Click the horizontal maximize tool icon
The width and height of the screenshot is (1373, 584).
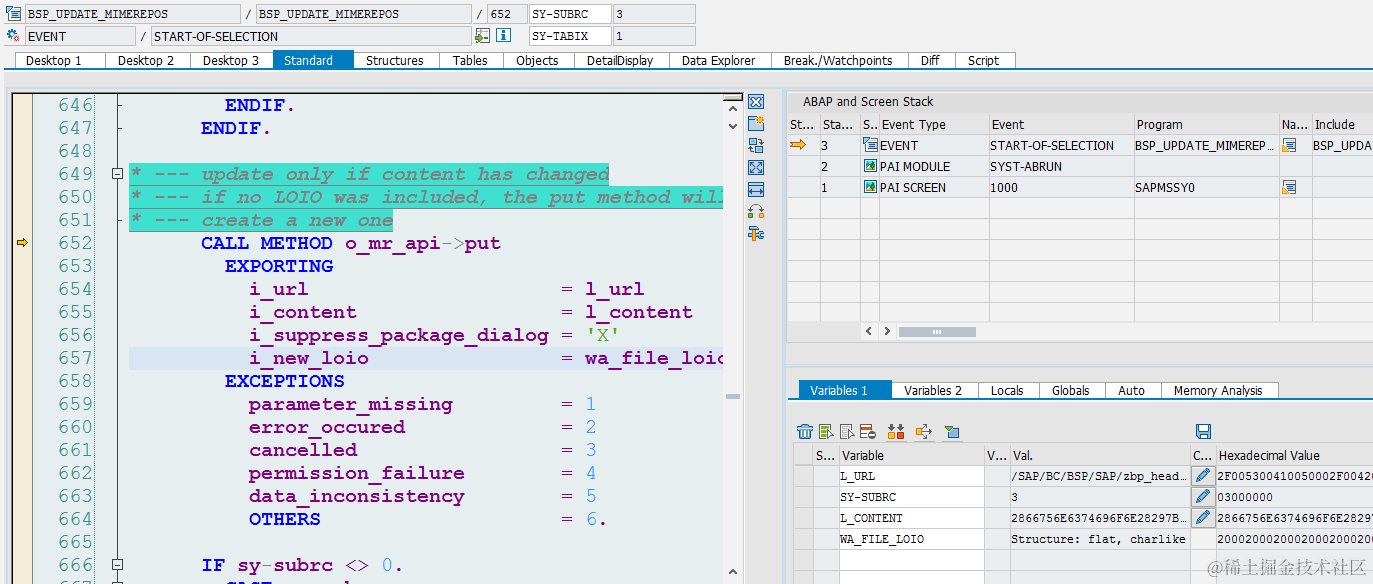[756, 190]
